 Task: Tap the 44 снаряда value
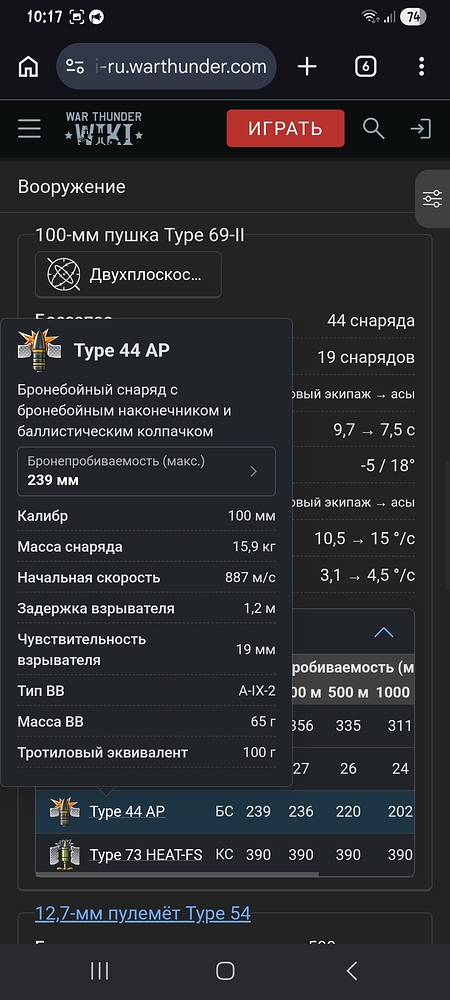pos(370,320)
